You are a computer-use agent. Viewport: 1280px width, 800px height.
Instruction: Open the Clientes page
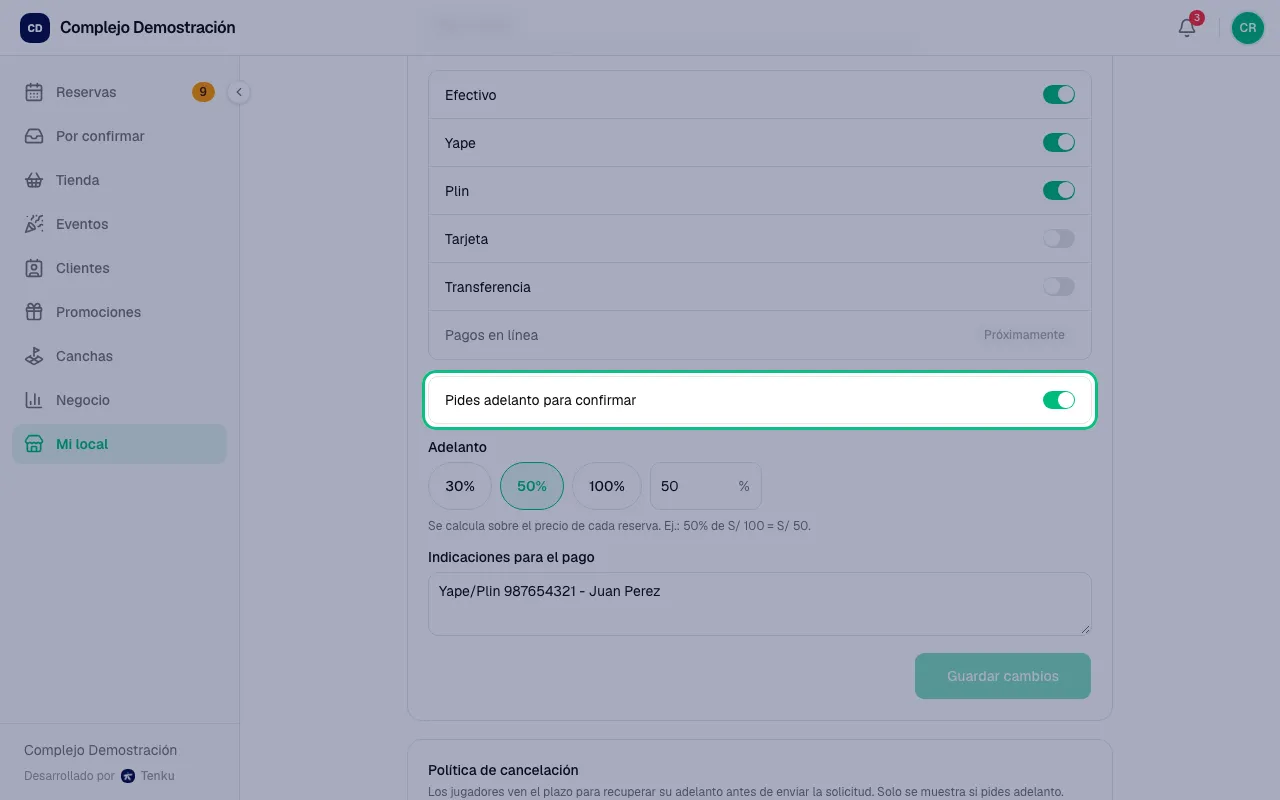(119, 268)
